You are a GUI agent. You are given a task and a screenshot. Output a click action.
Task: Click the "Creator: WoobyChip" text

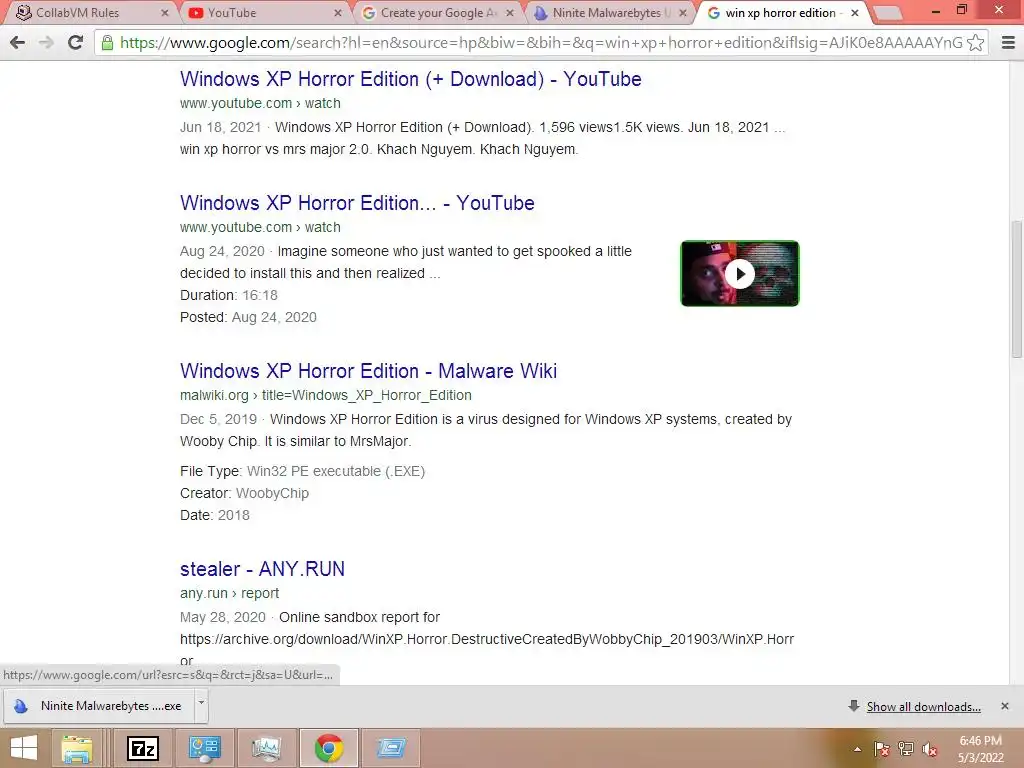[244, 493]
